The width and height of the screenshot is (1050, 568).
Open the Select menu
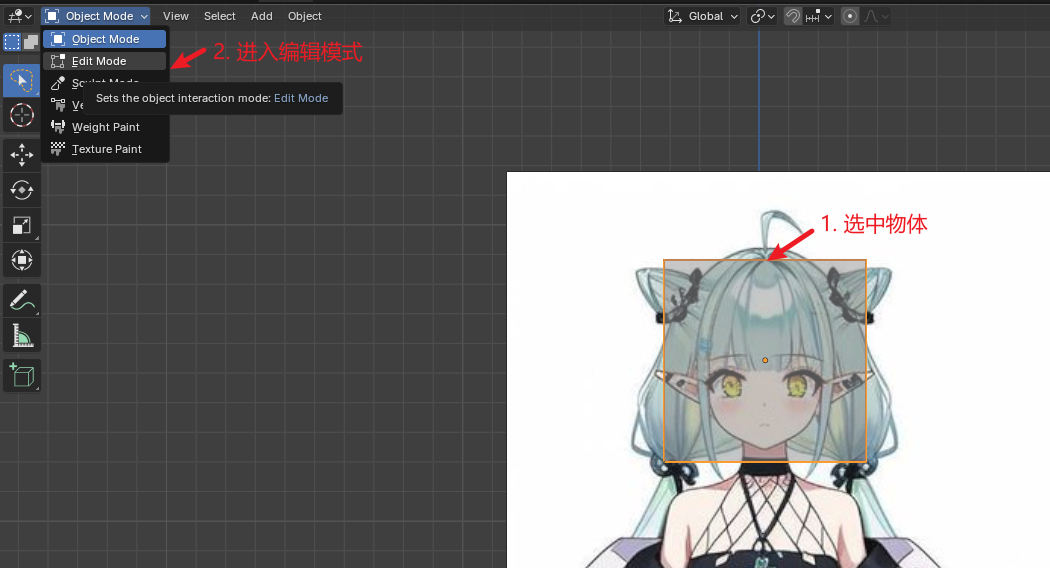point(220,16)
